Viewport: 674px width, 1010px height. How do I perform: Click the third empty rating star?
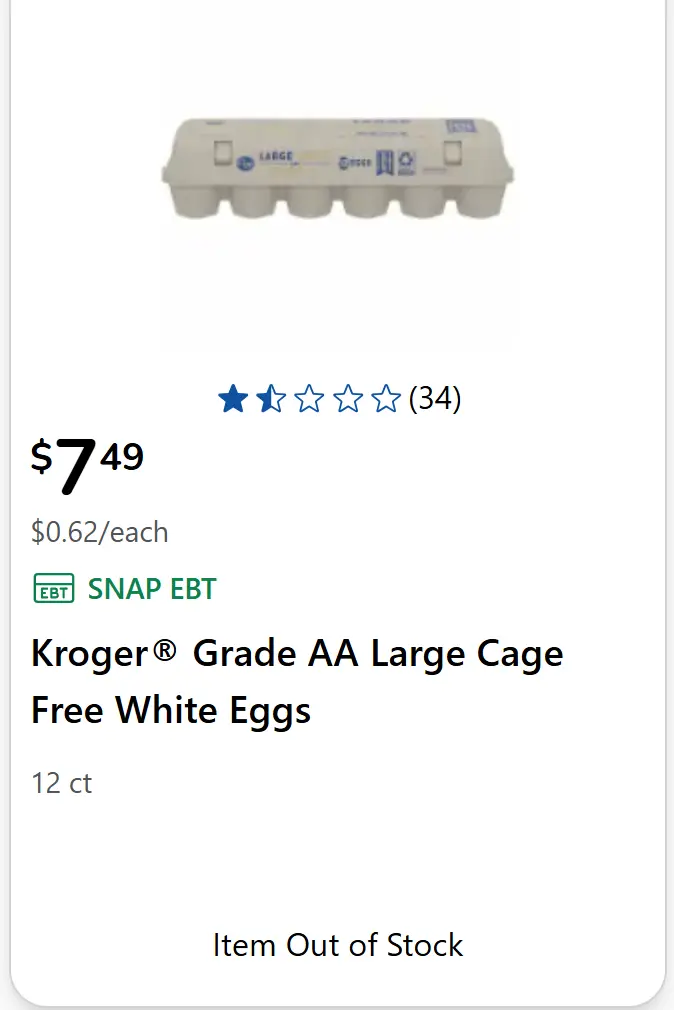pos(309,400)
